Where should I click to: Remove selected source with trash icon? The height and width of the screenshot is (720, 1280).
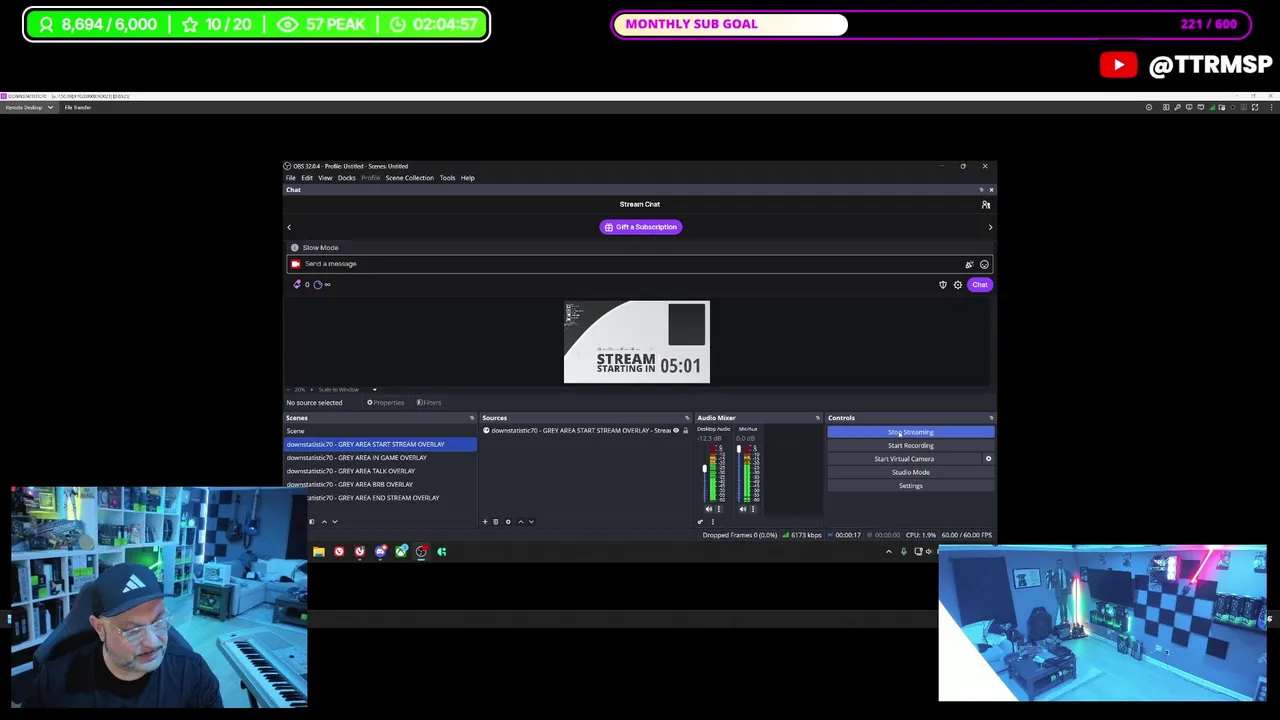coord(496,522)
